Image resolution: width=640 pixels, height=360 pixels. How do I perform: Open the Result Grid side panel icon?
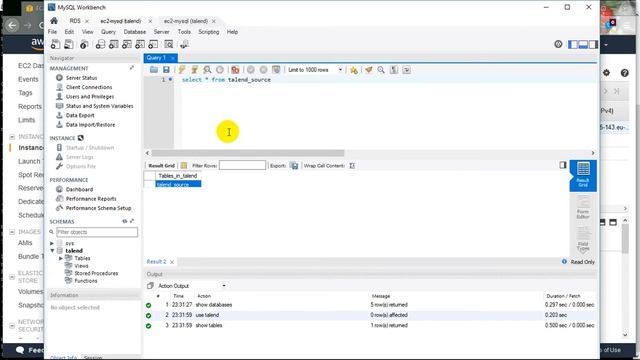click(x=583, y=176)
